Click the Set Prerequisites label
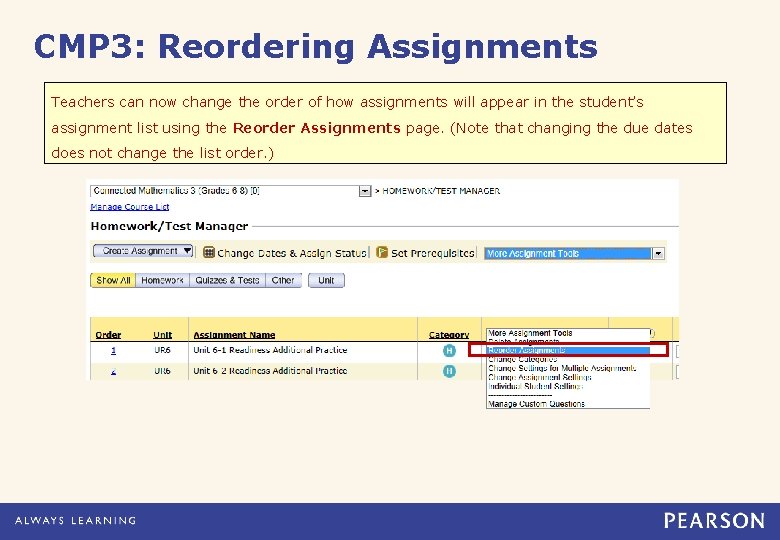Image resolution: width=780 pixels, height=540 pixels. [433, 253]
